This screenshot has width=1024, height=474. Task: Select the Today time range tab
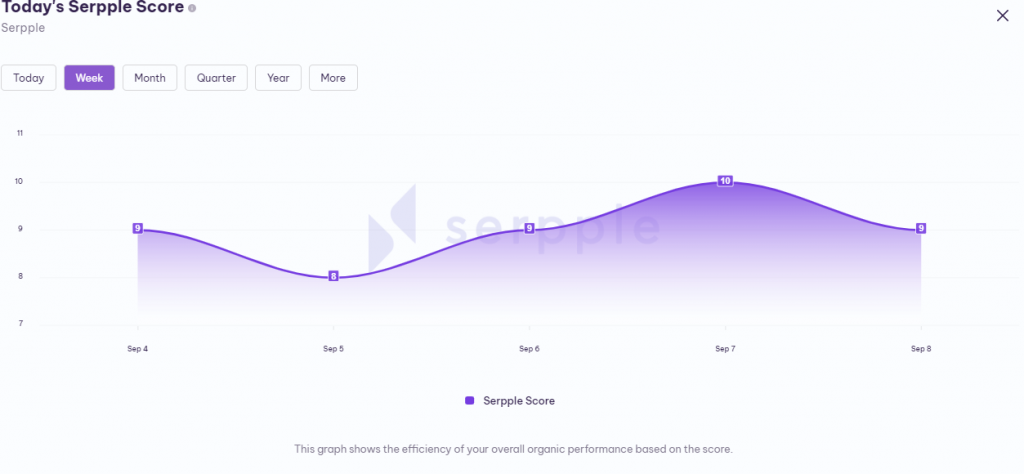pos(29,78)
